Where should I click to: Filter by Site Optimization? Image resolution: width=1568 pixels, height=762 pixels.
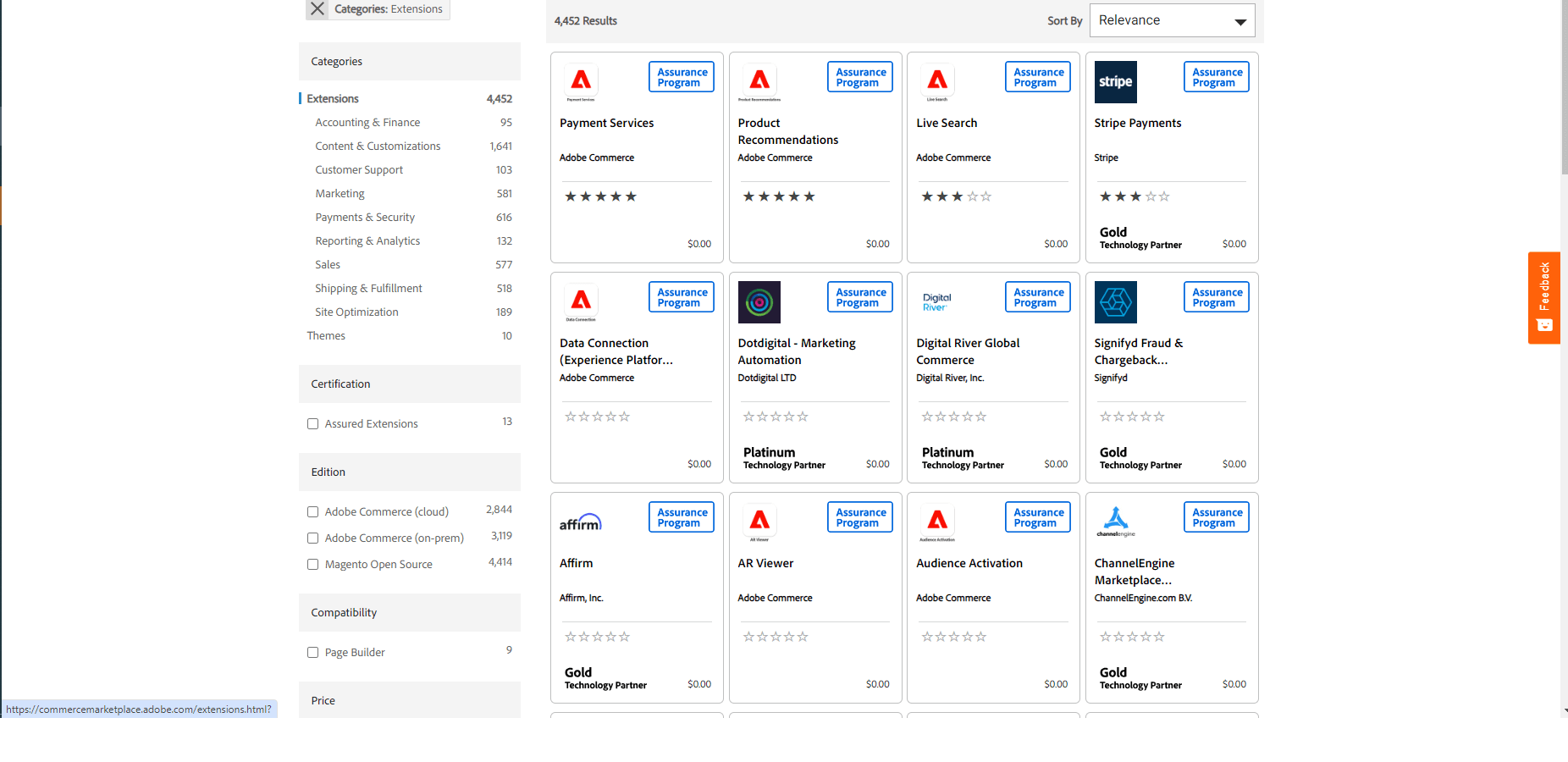pyautogui.click(x=356, y=312)
